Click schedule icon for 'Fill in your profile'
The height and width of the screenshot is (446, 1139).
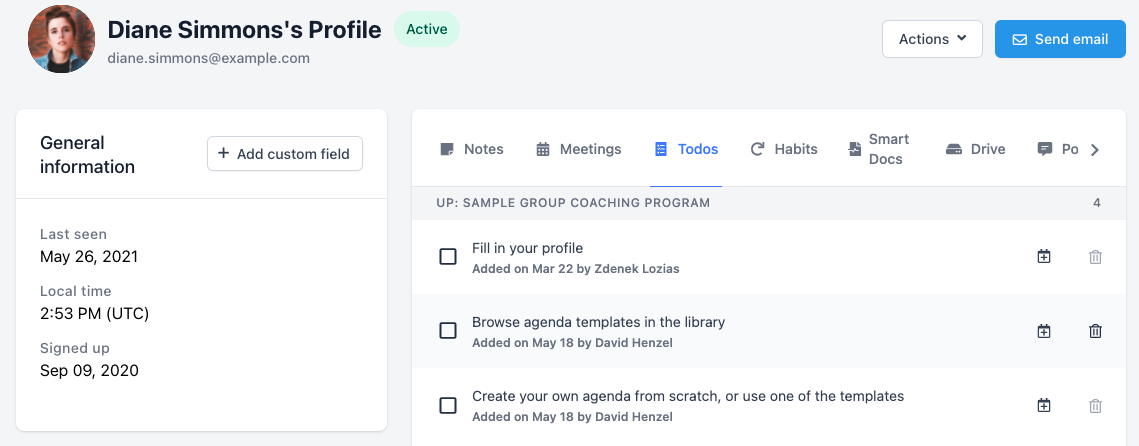coord(1044,257)
